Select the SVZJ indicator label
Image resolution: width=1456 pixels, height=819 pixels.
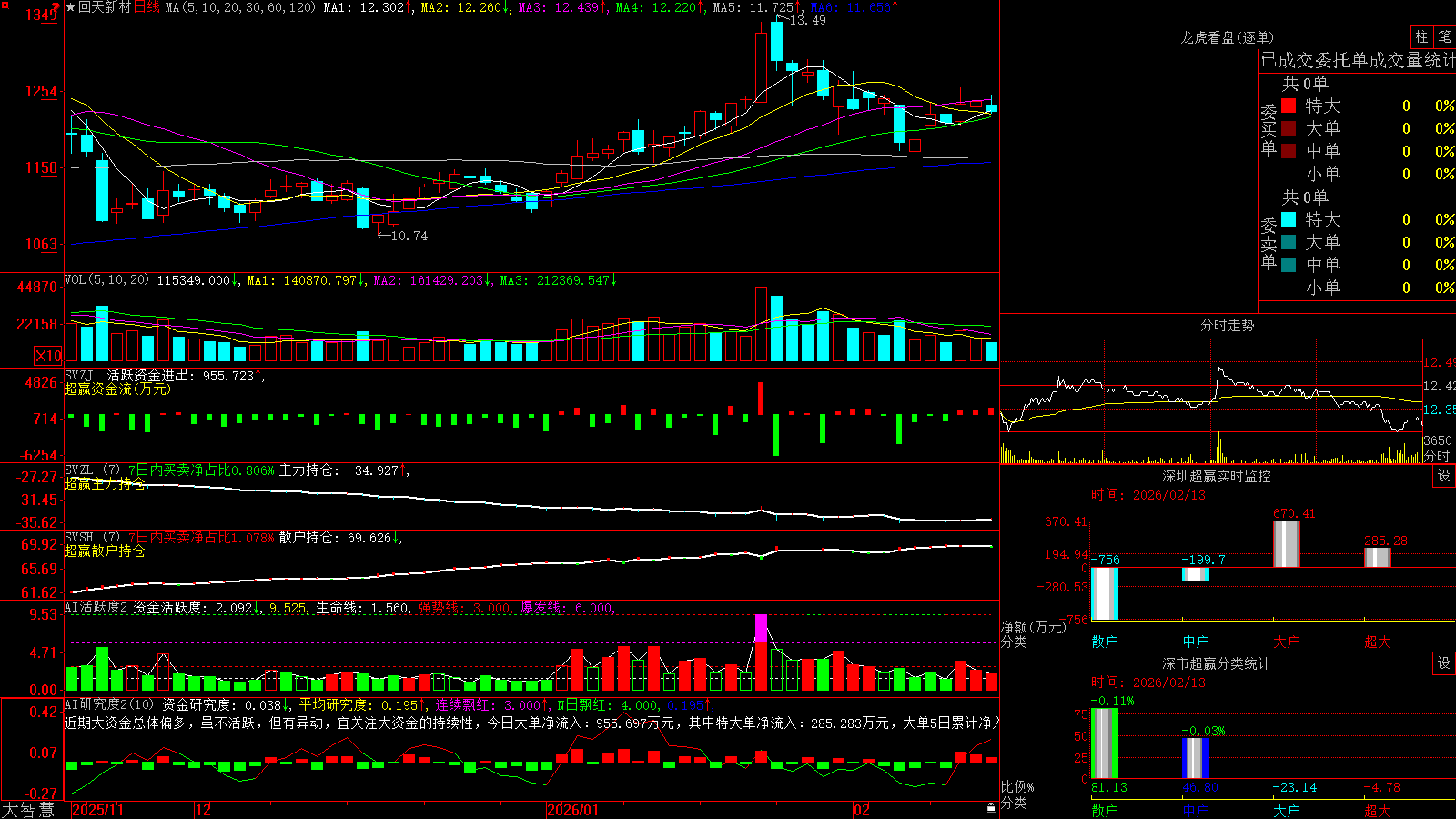[x=79, y=376]
